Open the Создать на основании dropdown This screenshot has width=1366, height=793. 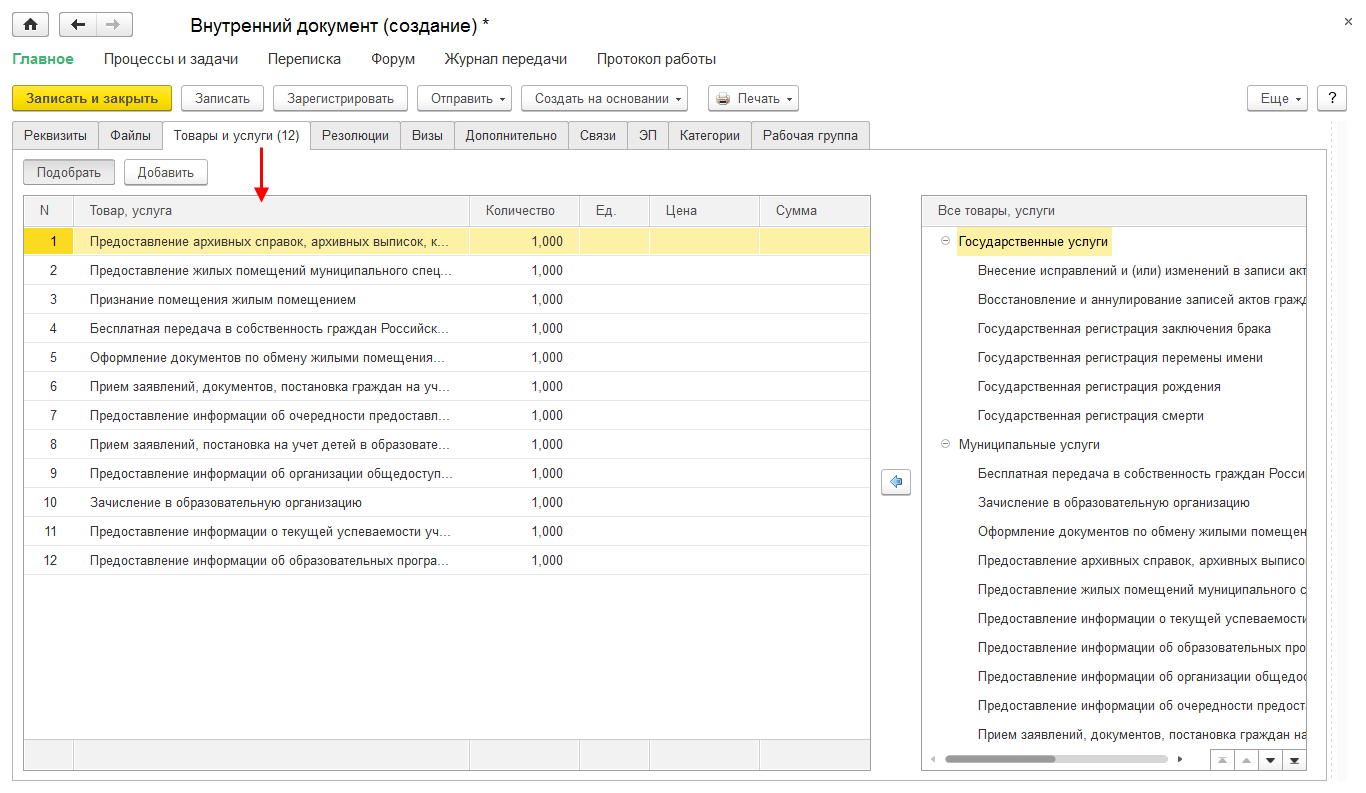[x=604, y=98]
